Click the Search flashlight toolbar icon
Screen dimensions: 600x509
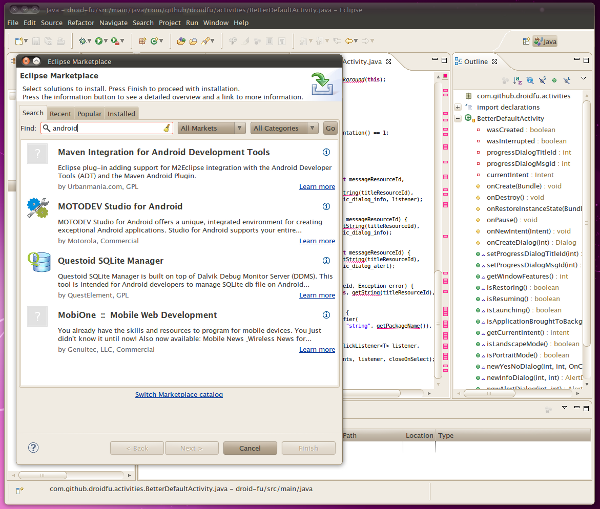tap(206, 41)
